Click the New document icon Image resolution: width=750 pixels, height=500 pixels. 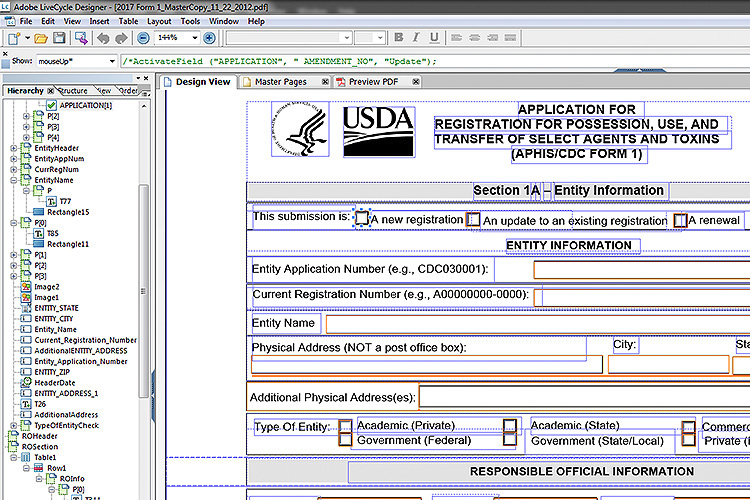coord(15,38)
